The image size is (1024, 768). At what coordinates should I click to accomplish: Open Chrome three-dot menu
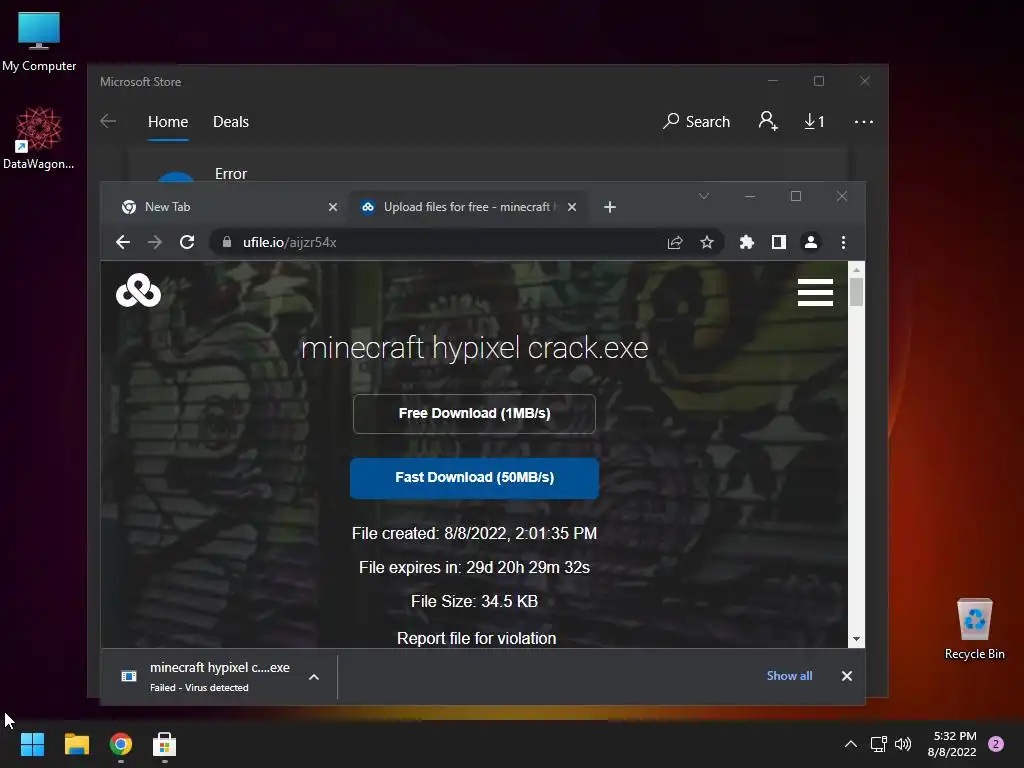point(843,242)
